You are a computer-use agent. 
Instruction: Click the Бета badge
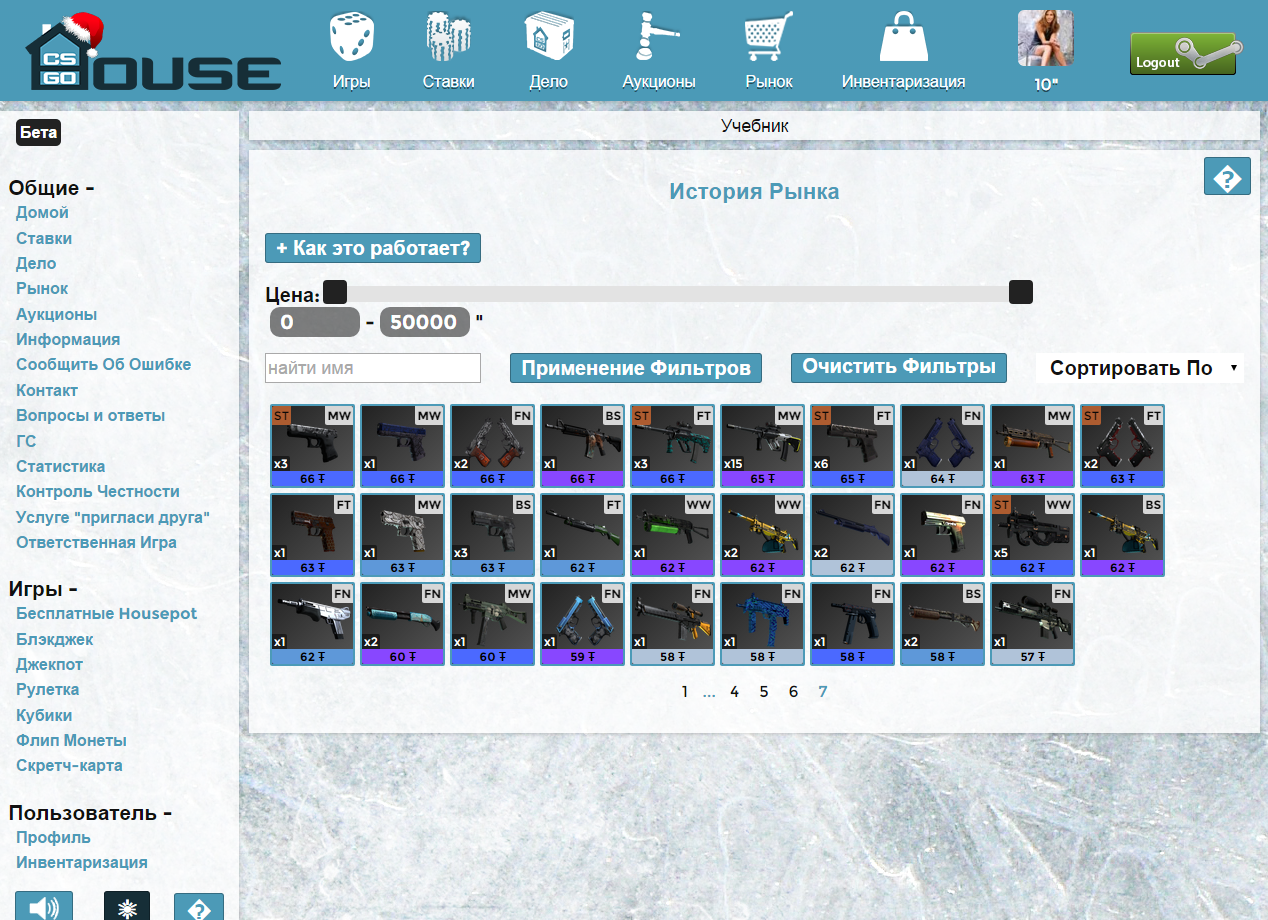coord(38,132)
